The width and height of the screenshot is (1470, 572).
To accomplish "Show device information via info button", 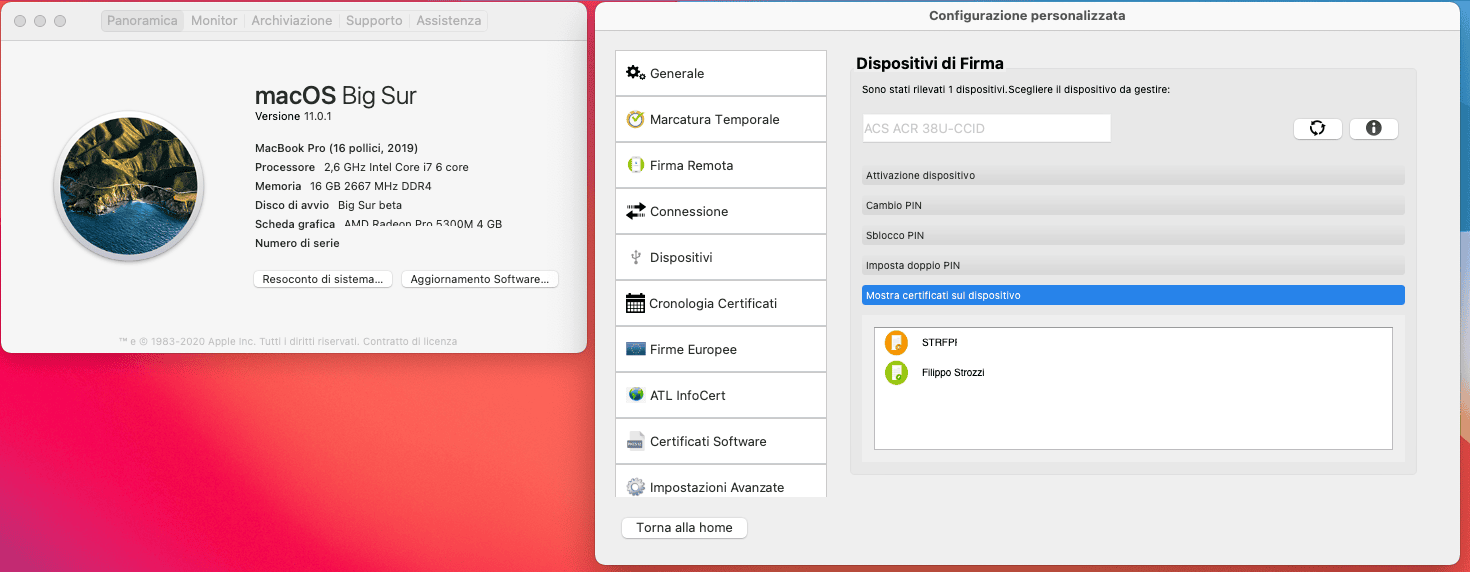I will click(x=1374, y=128).
